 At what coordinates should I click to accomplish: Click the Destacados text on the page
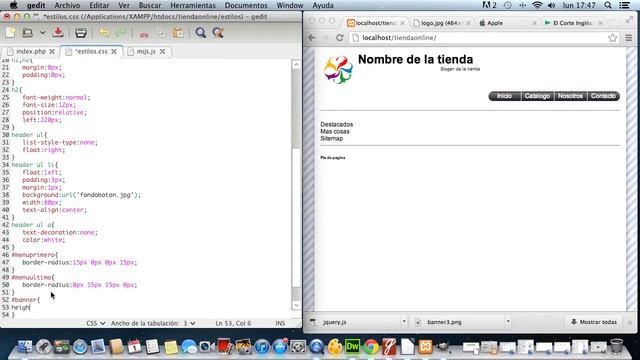click(336, 124)
